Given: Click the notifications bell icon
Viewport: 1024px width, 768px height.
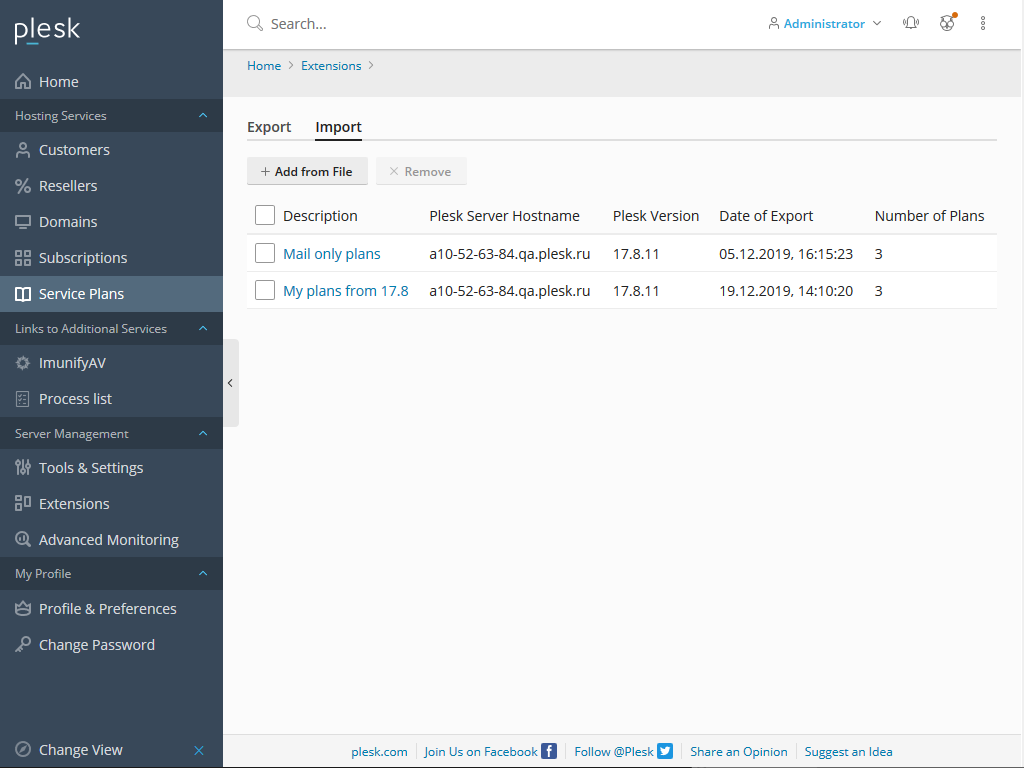Looking at the screenshot, I should point(910,23).
